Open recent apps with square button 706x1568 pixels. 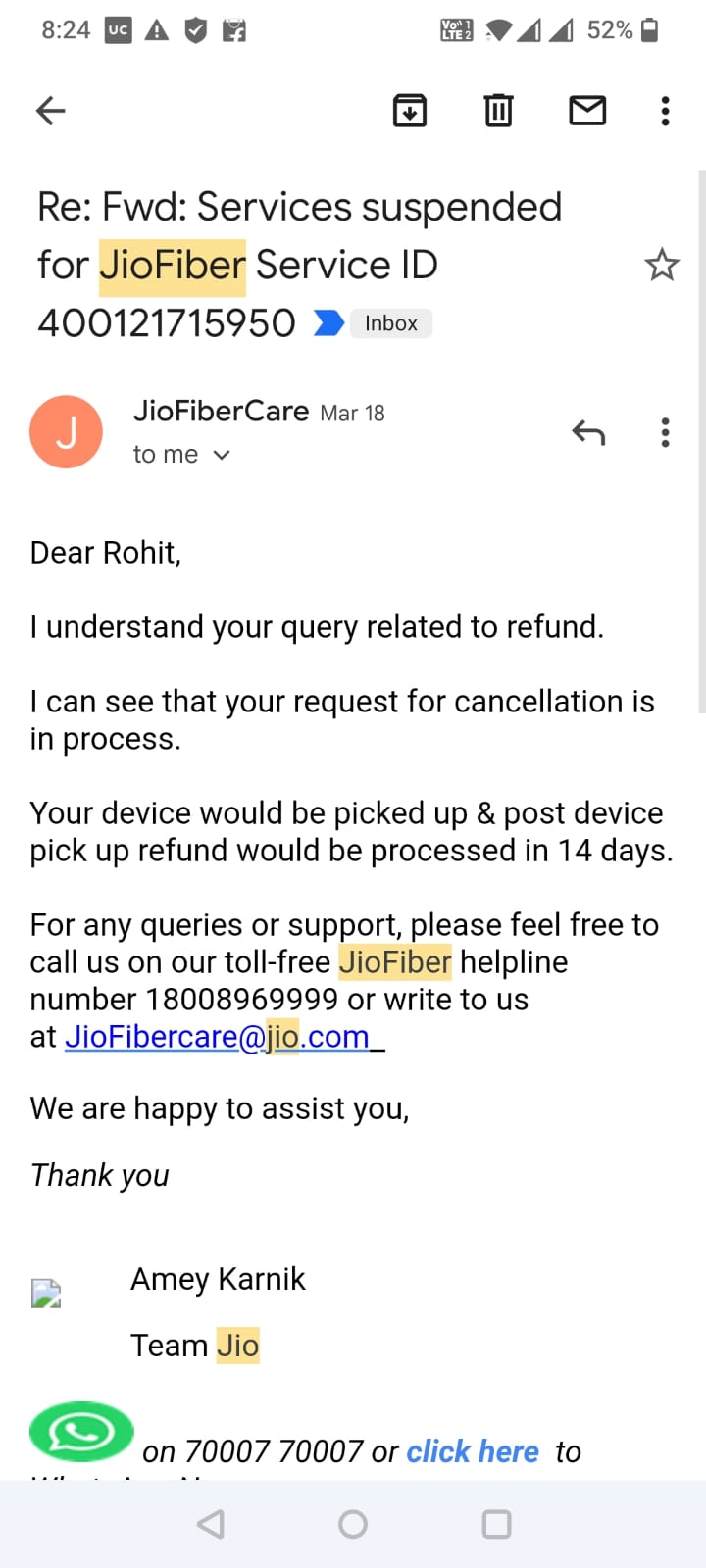(x=497, y=1524)
